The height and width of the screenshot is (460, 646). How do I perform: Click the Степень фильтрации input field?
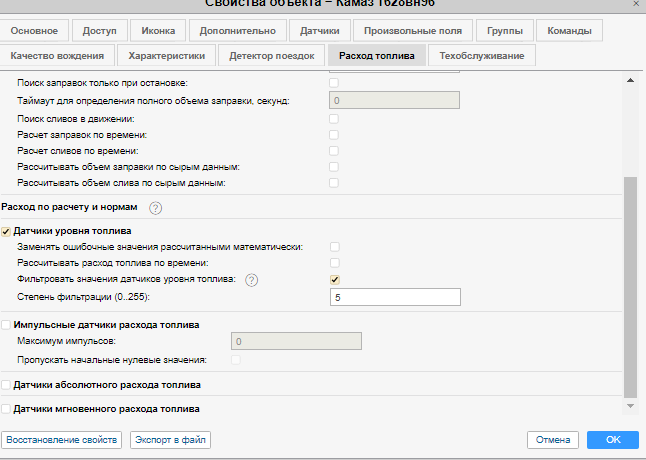point(394,297)
